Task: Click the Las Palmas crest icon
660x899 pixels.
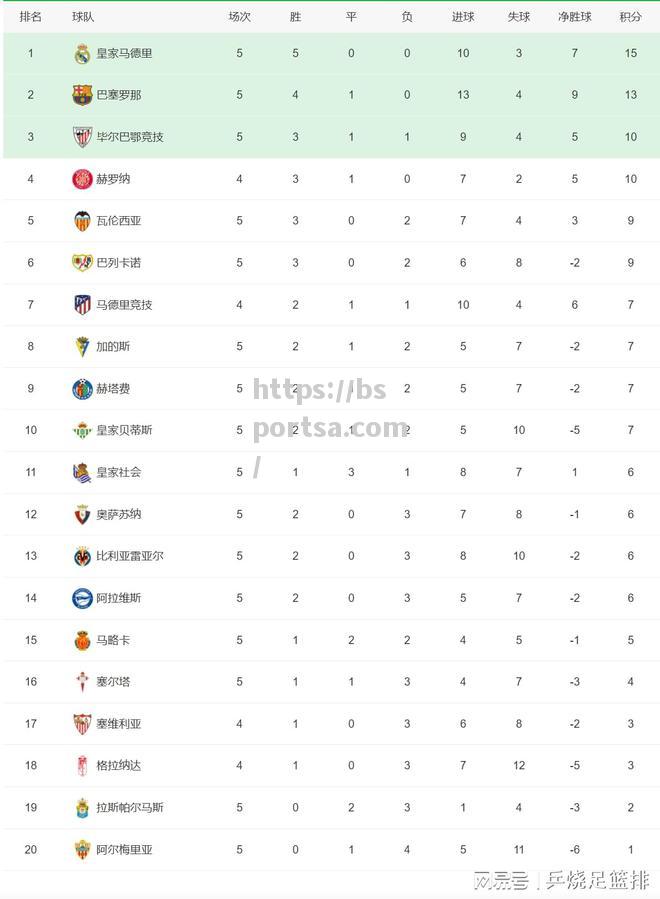Action: pyautogui.click(x=82, y=807)
